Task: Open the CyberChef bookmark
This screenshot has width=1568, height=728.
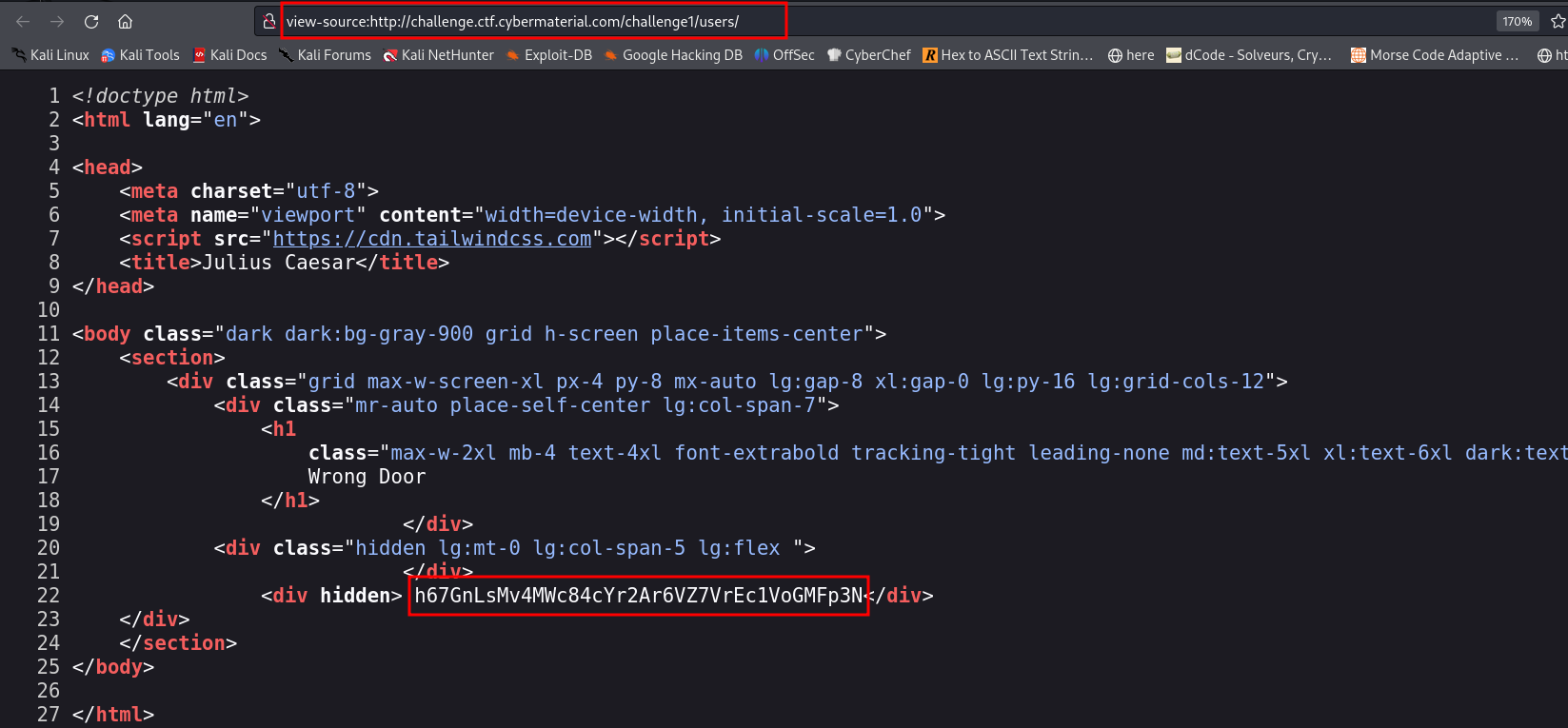Action: pos(868,55)
